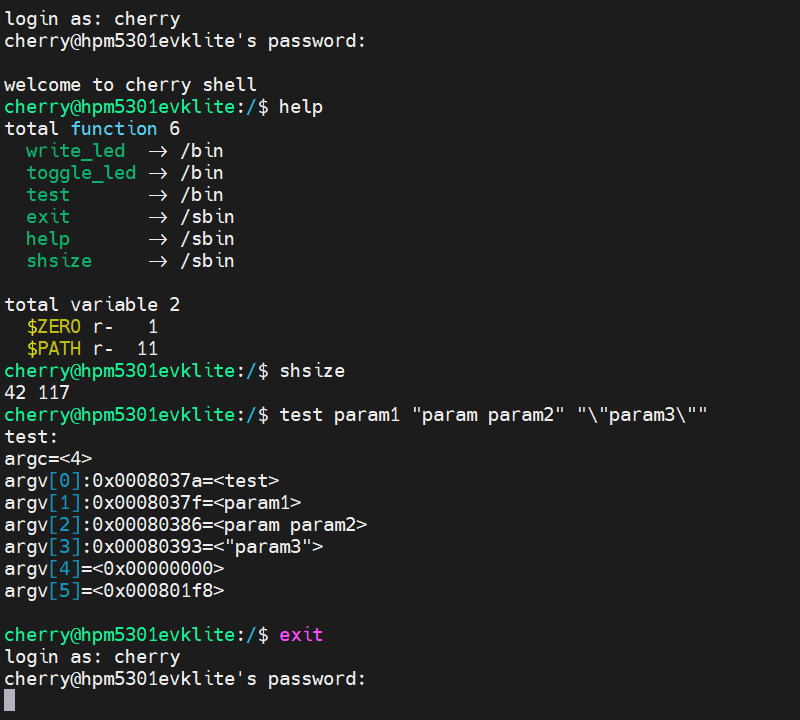Click the $ZERO variable name
This screenshot has width=800, height=720.
click(x=54, y=327)
